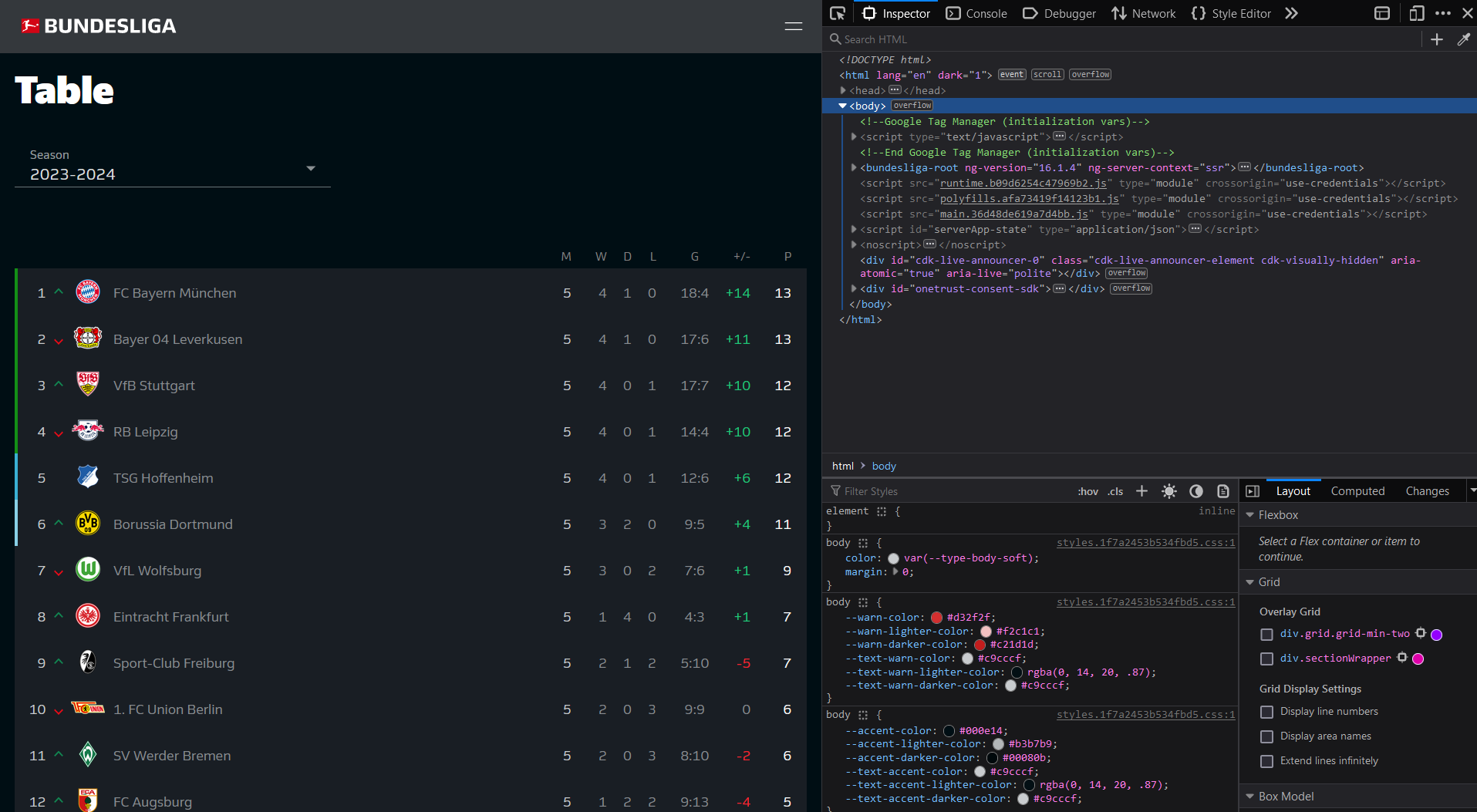Click the TSG Hoffenheim team row
The image size is (1477, 812).
pos(410,477)
